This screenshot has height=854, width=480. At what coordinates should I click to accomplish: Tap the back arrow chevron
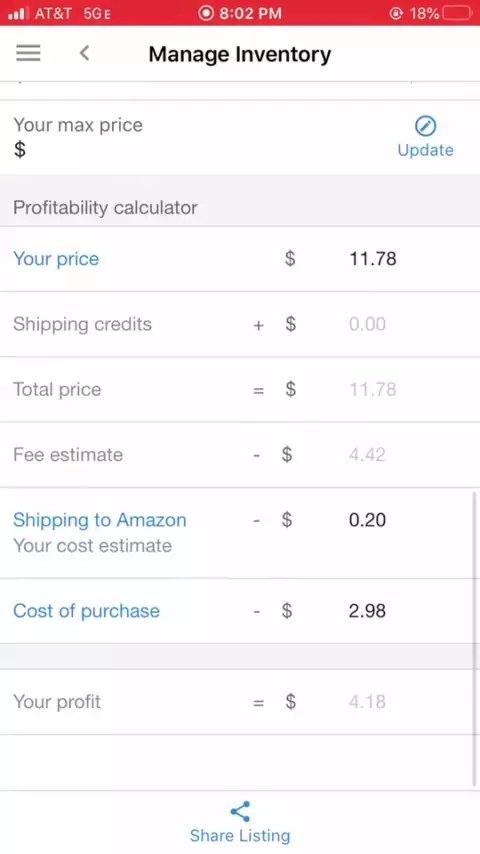click(84, 53)
